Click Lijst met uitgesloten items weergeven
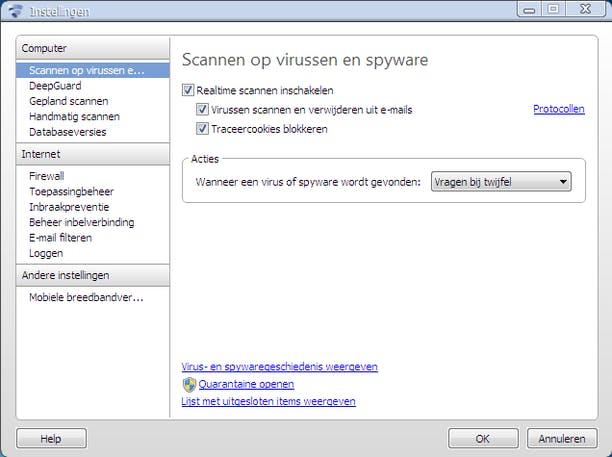 point(268,402)
